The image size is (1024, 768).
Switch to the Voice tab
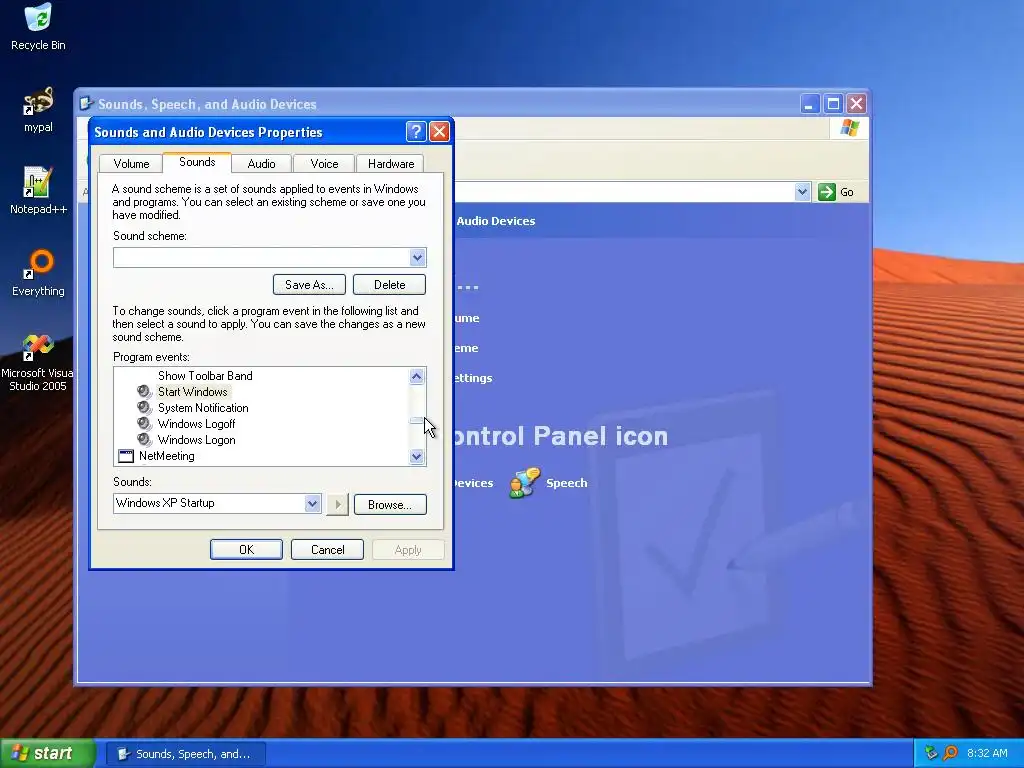324,164
